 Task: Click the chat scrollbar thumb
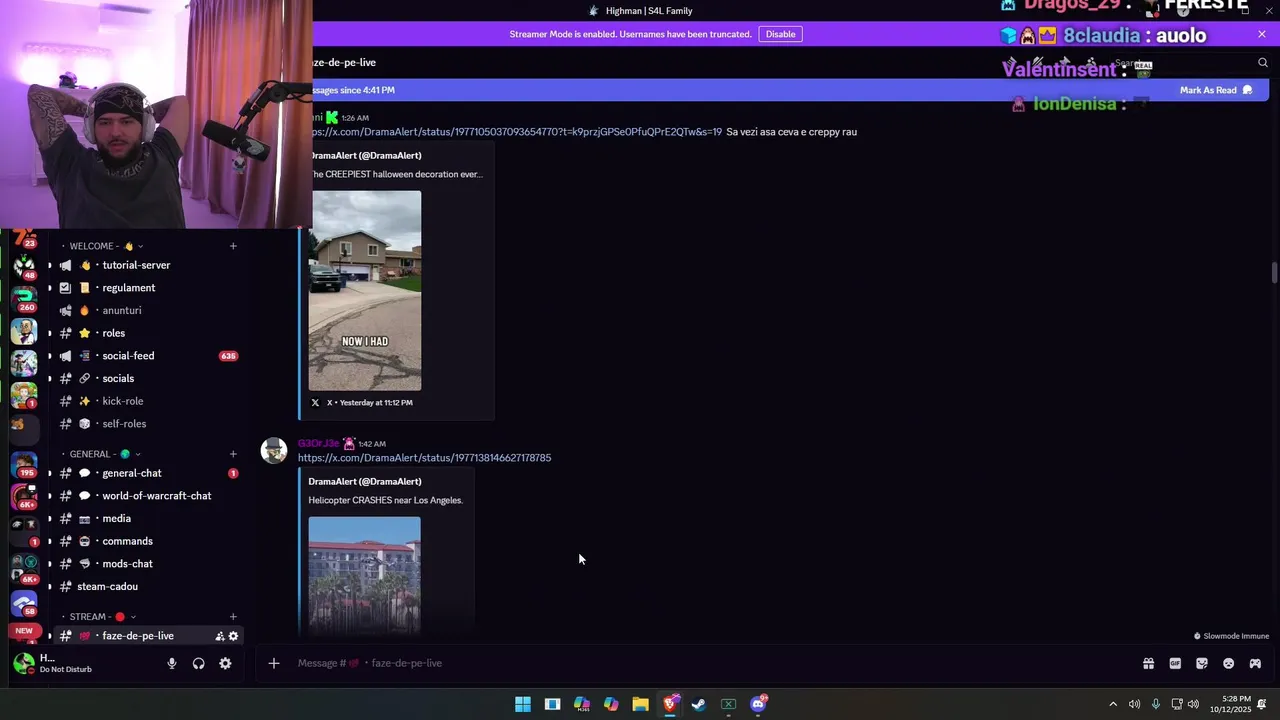point(1274,272)
